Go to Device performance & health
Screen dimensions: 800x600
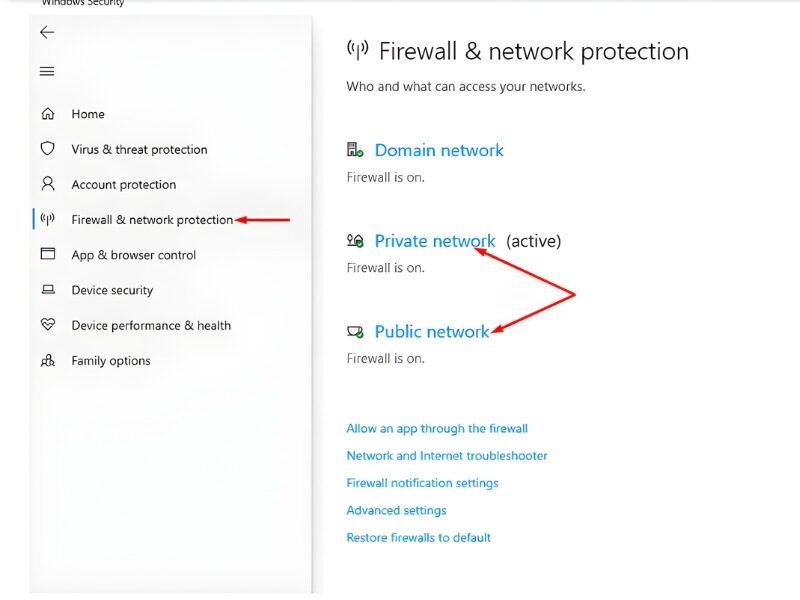(x=151, y=325)
